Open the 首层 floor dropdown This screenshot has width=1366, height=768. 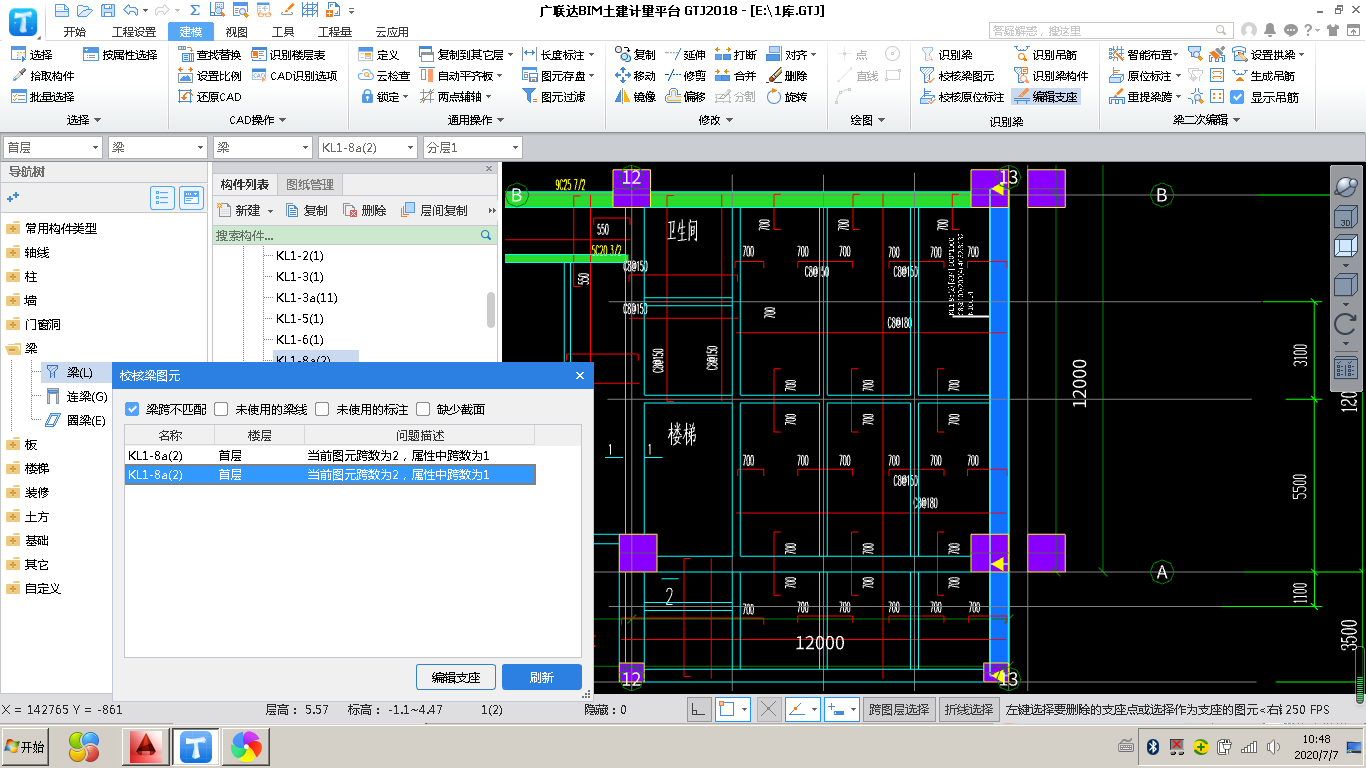[x=53, y=147]
